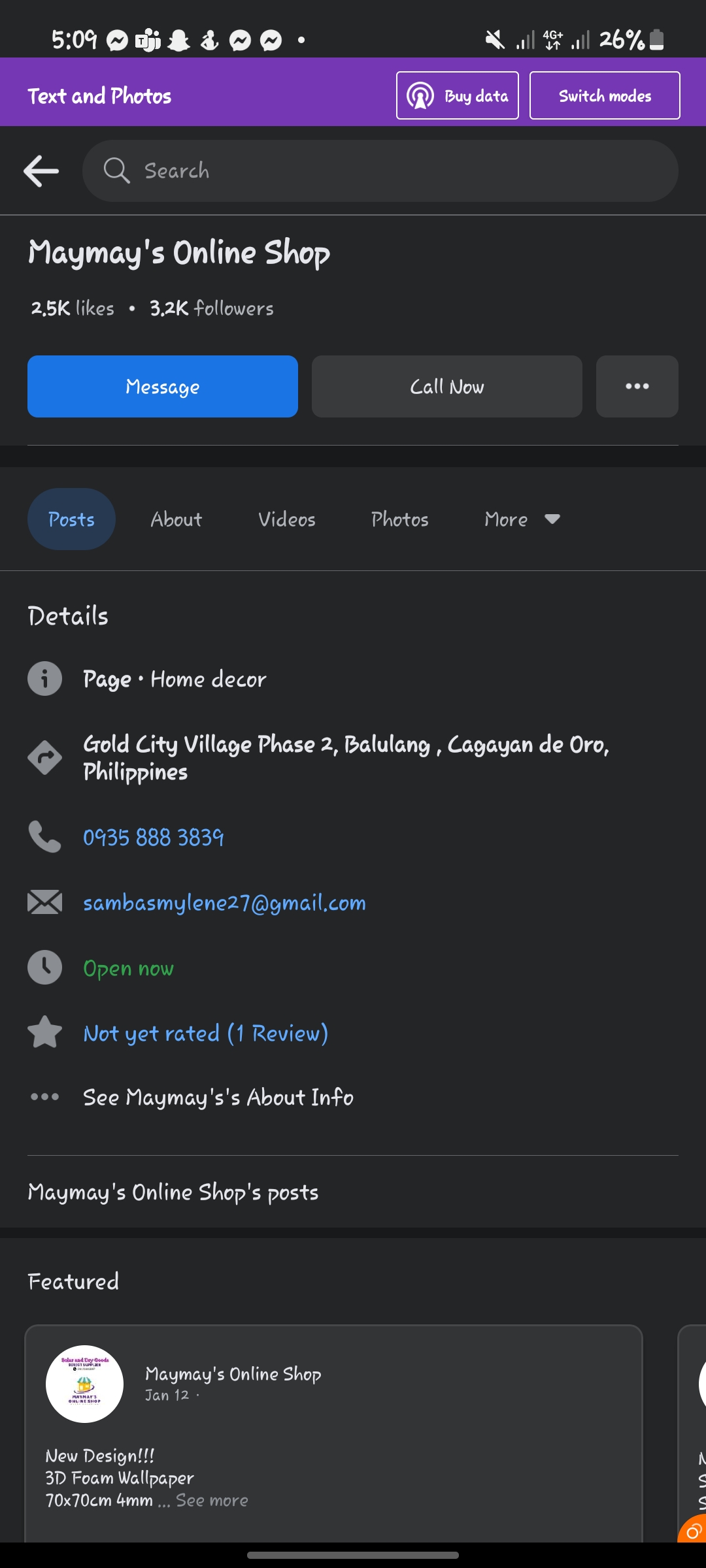Tap the search magnifier icon

click(116, 171)
